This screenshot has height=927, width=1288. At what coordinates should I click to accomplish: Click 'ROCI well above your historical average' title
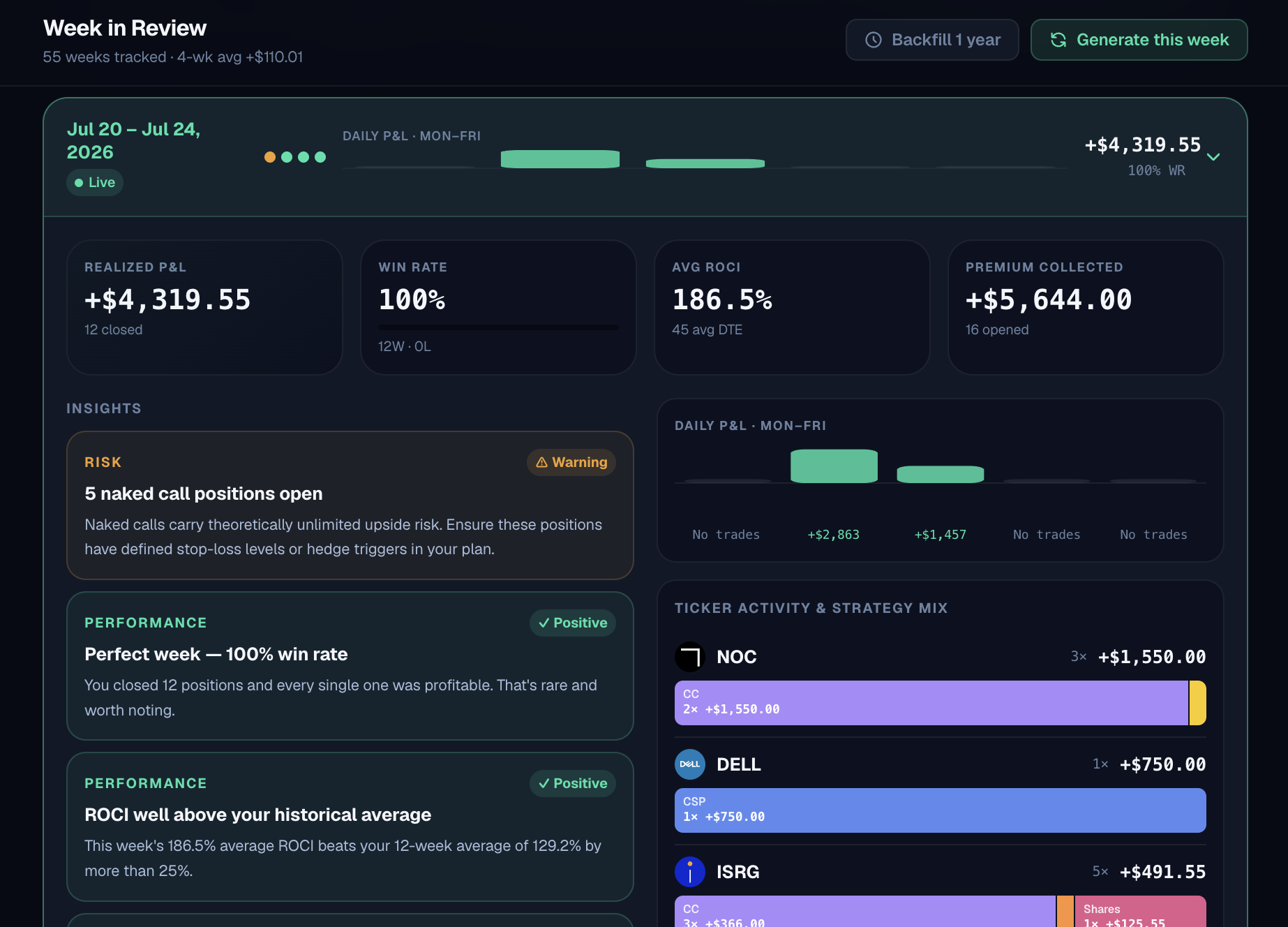tap(258, 815)
